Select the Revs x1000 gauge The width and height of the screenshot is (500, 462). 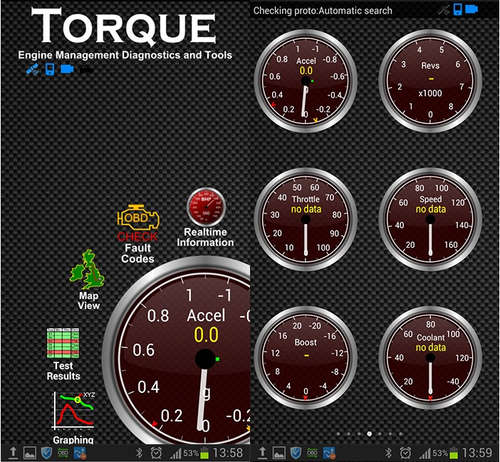click(430, 81)
